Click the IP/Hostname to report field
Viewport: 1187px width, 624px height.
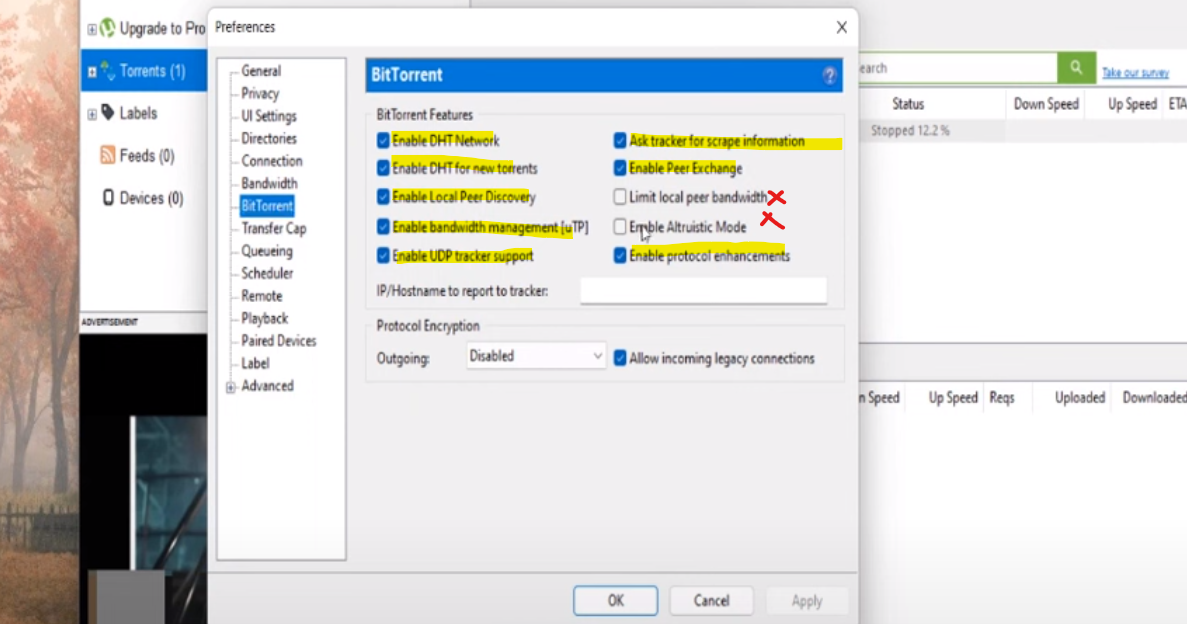click(x=703, y=291)
